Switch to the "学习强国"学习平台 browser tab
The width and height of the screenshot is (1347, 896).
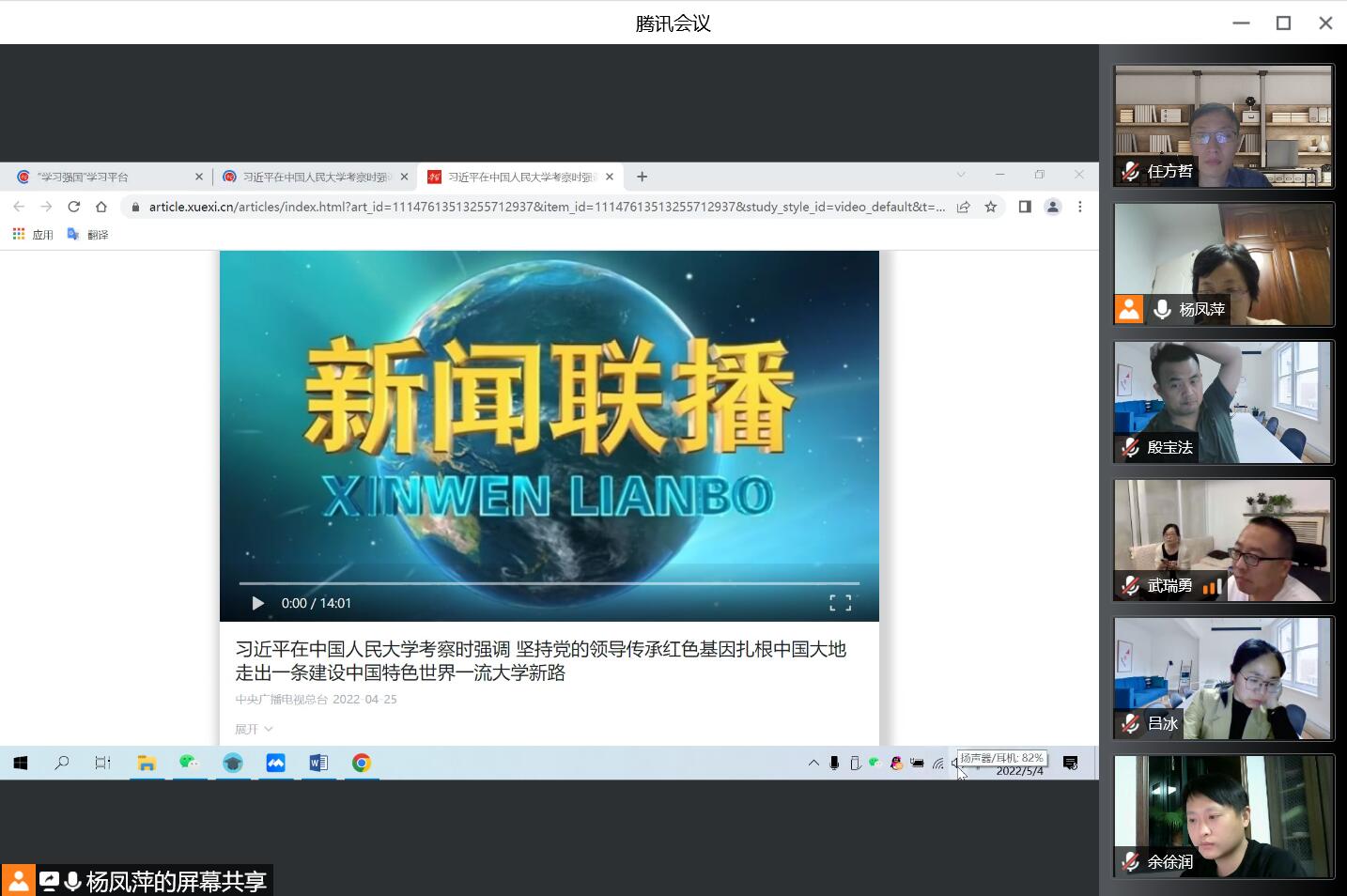[x=103, y=177]
